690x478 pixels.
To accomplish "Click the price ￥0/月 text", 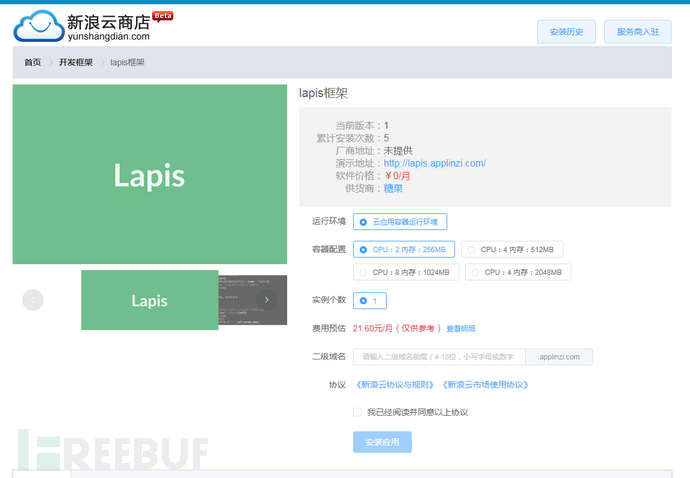I will click(x=397, y=176).
